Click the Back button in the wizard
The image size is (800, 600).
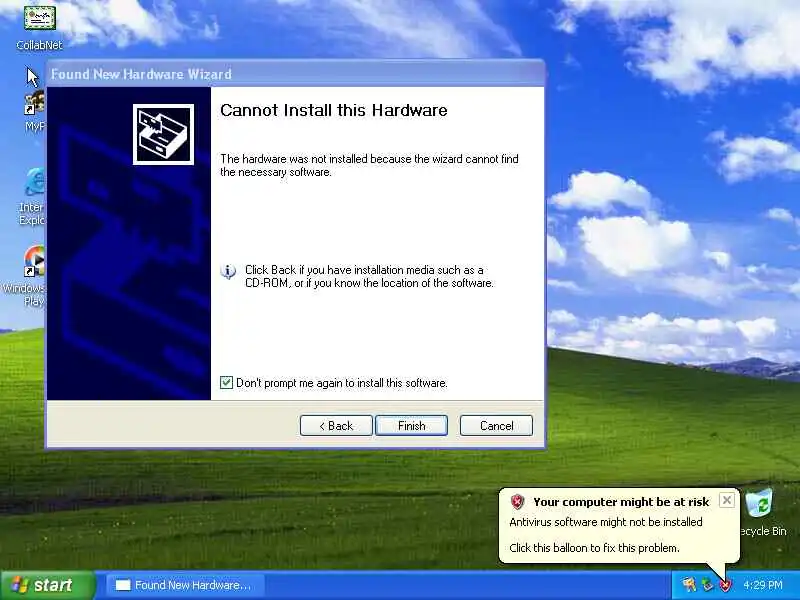(x=336, y=426)
